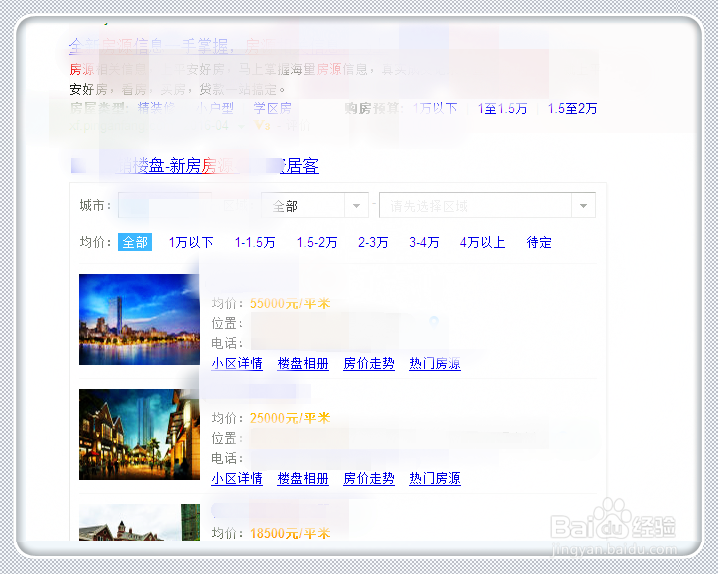The image size is (718, 574).
Task: Open 房价走势 for the 25000元 listing
Action: pyautogui.click(x=369, y=478)
